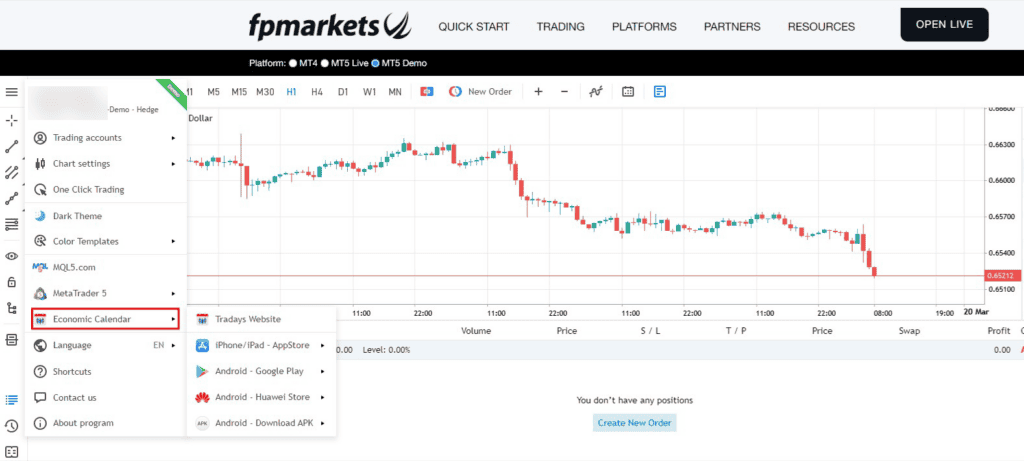Expand Android - Google Play submenu
1024x461 pixels.
pyautogui.click(x=261, y=372)
